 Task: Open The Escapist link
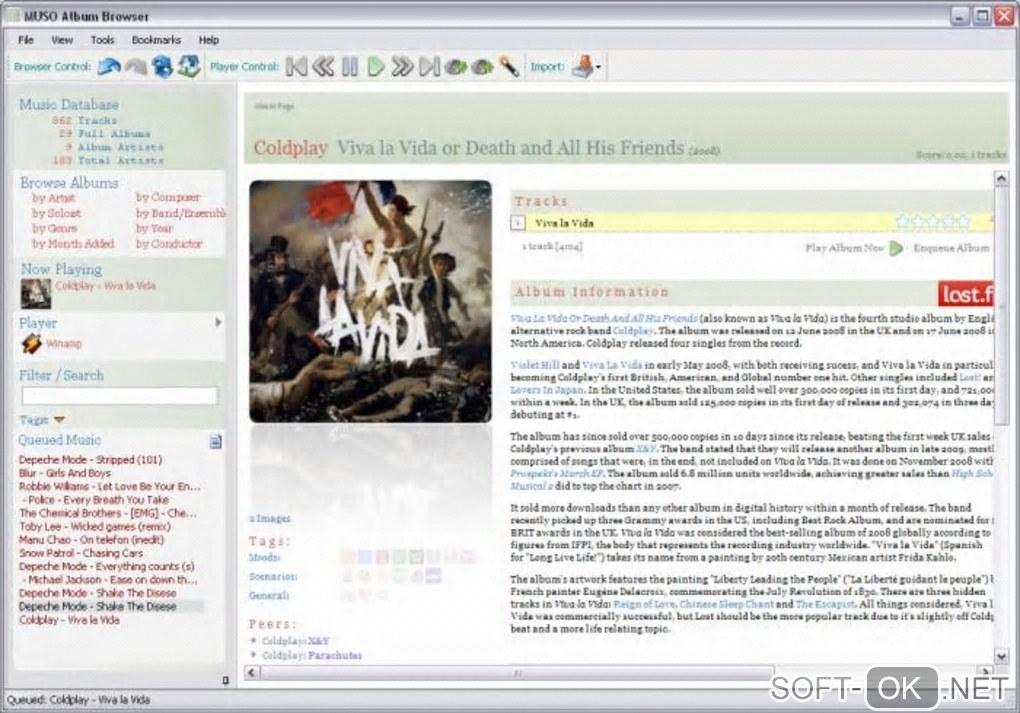pos(825,604)
